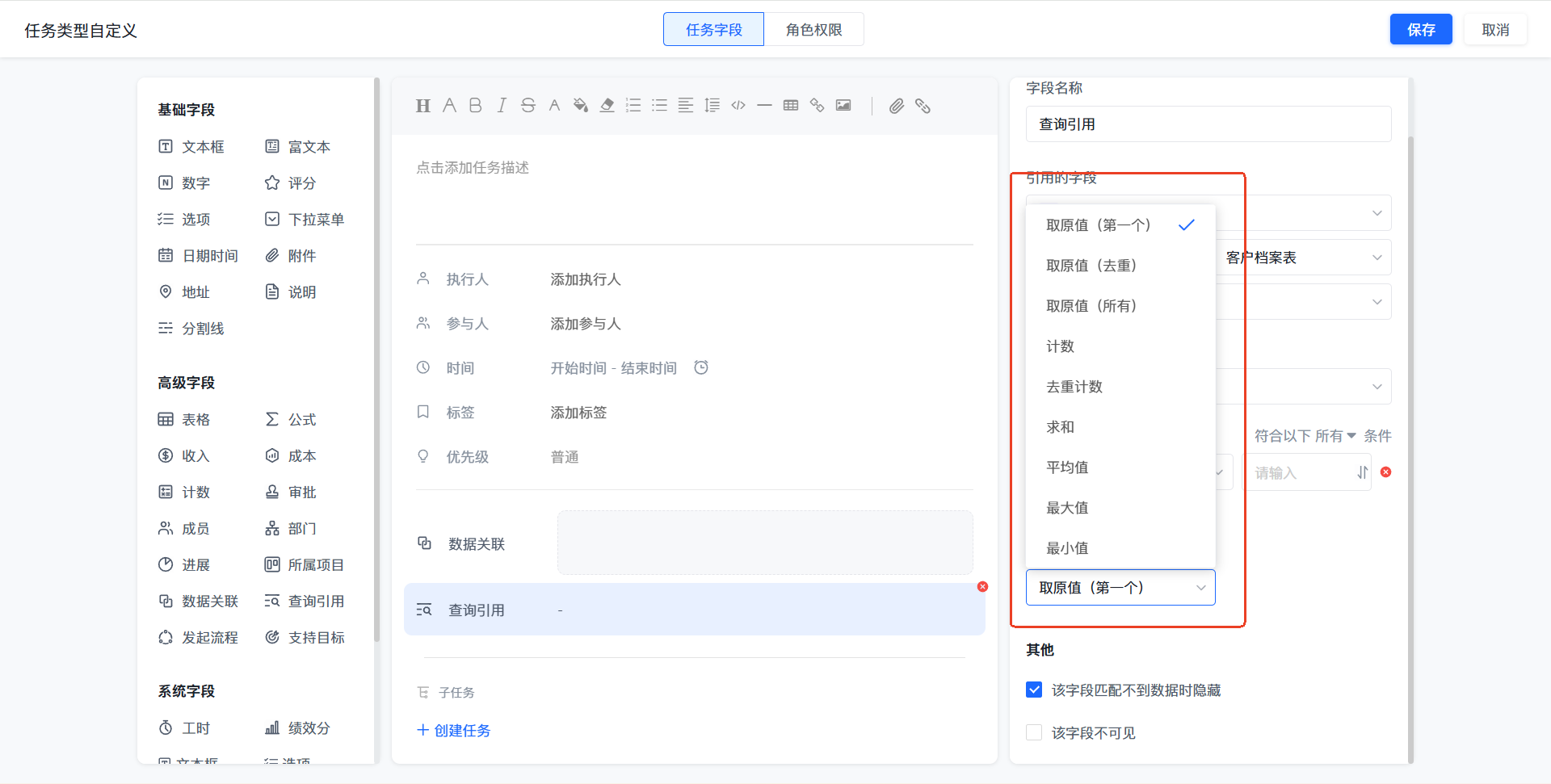Choose 去重计数 option
1551x784 pixels.
(1120, 387)
